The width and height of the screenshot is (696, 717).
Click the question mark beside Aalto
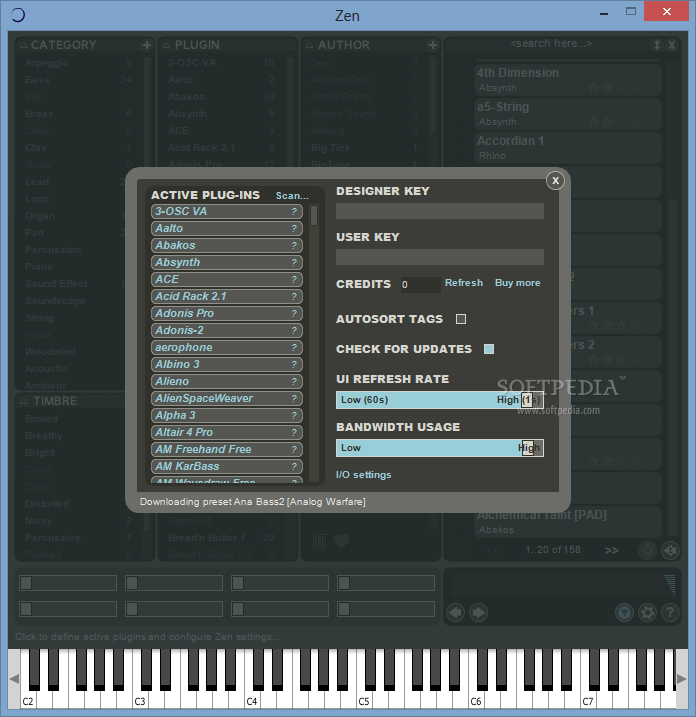[294, 228]
